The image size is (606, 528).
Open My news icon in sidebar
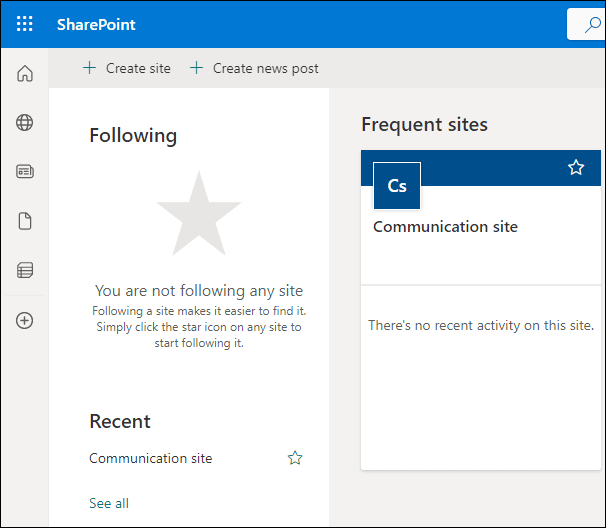25,171
